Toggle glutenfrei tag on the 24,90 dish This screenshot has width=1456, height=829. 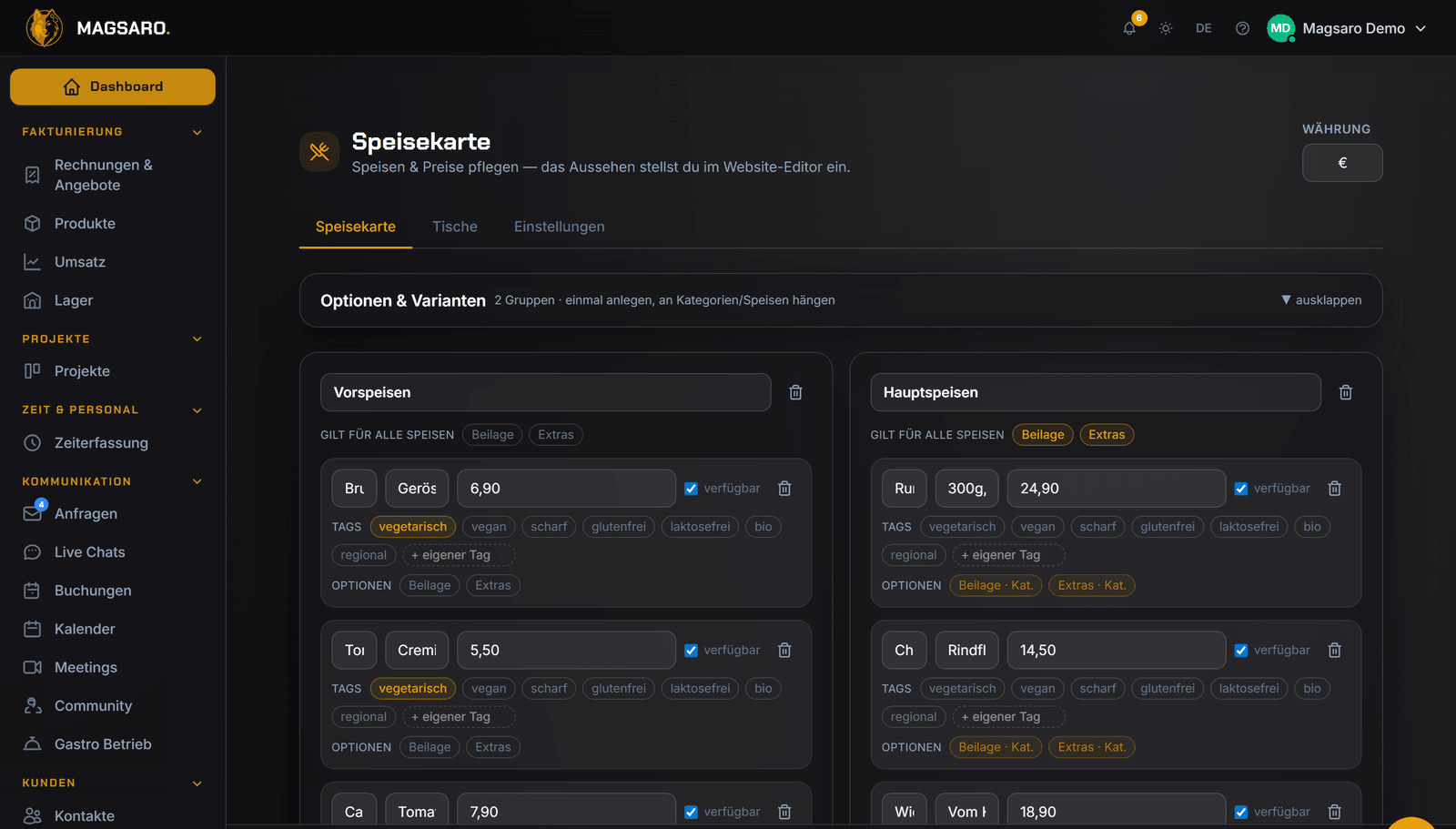(x=1168, y=527)
